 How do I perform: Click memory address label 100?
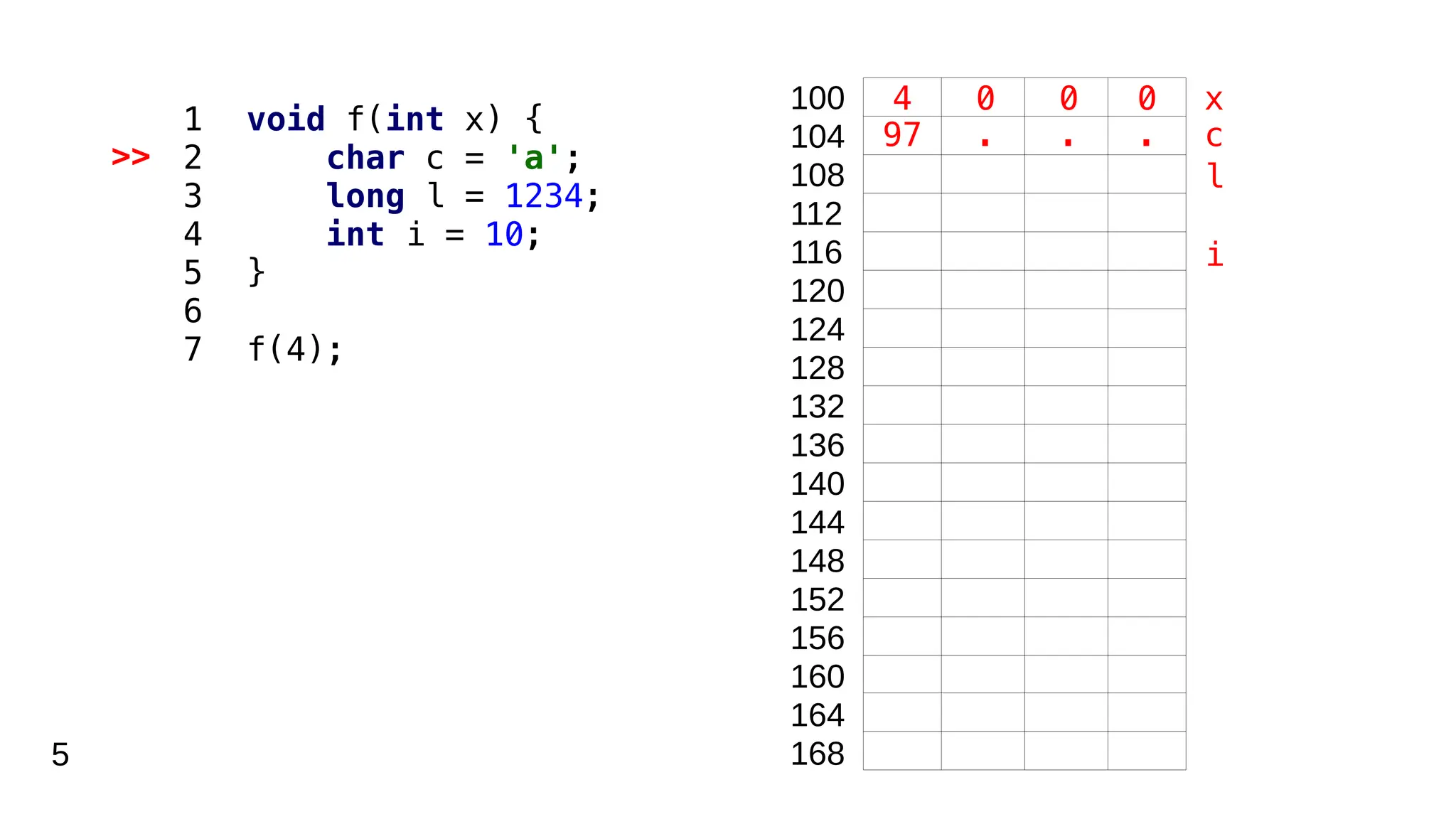818,98
